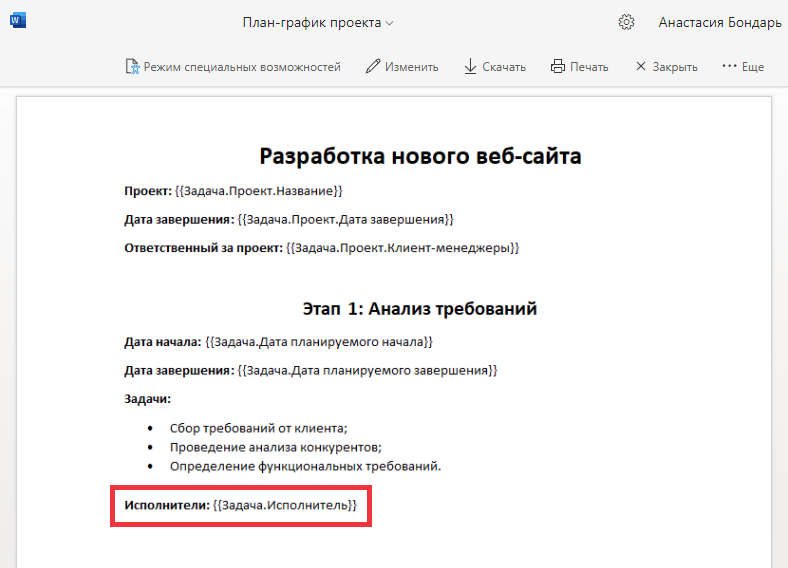Click the Исполнители: label
Screen dimensions: 788x568
click(x=167, y=505)
